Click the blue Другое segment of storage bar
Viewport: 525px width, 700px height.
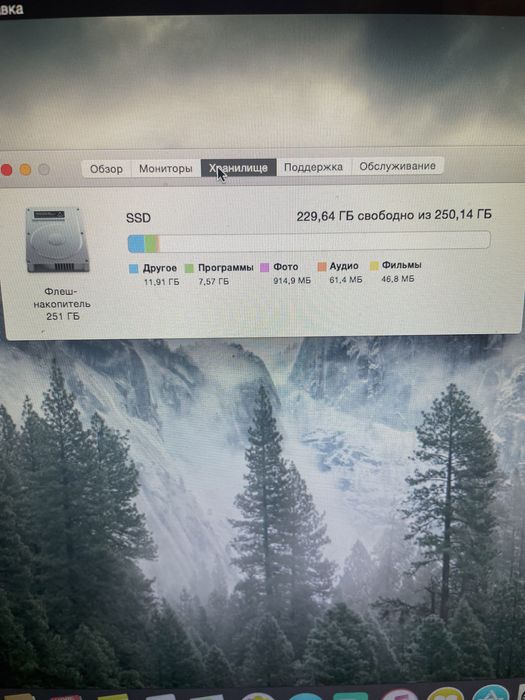click(x=137, y=244)
